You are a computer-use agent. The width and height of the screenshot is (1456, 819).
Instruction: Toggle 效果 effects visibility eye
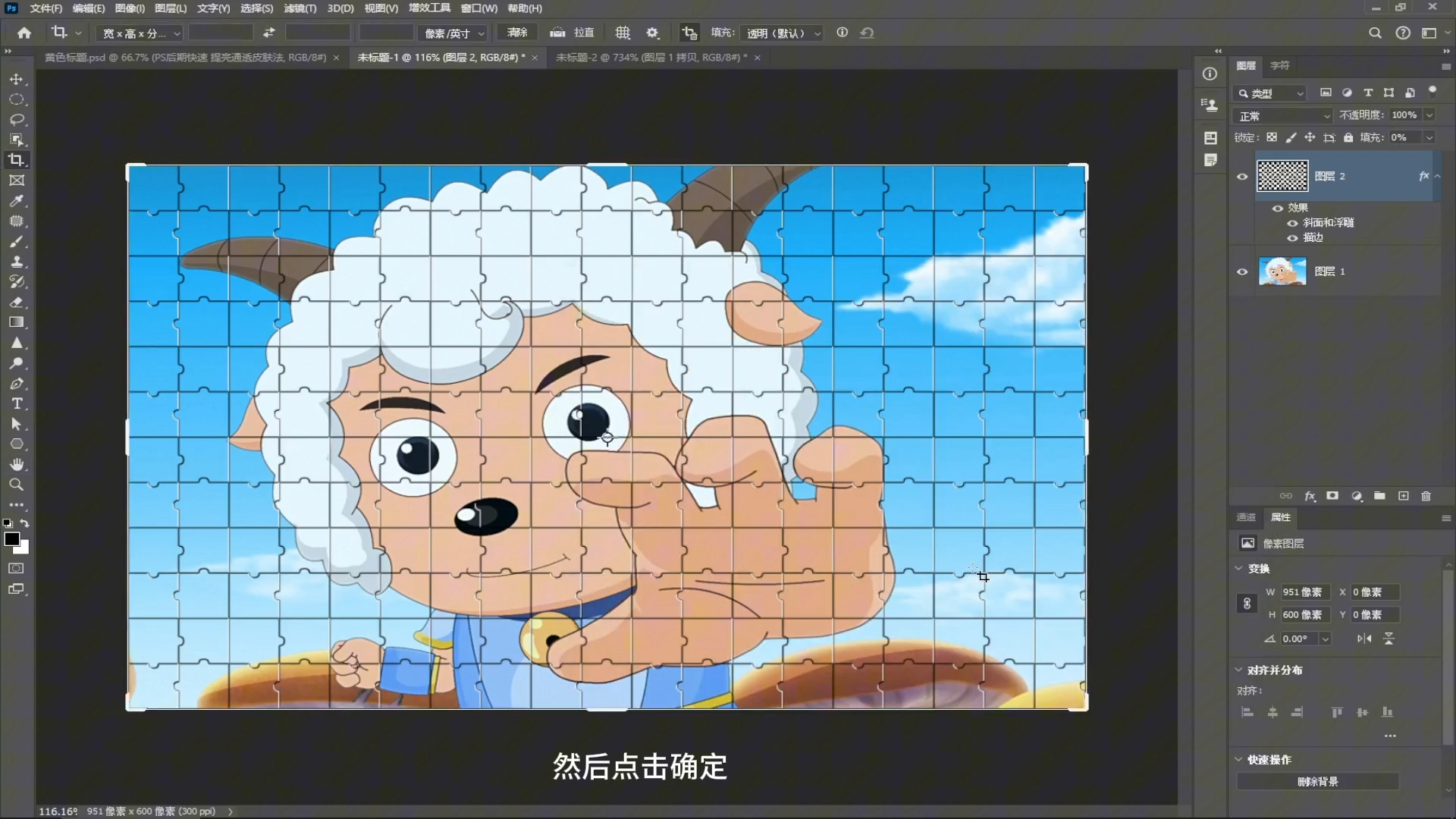pyautogui.click(x=1278, y=208)
